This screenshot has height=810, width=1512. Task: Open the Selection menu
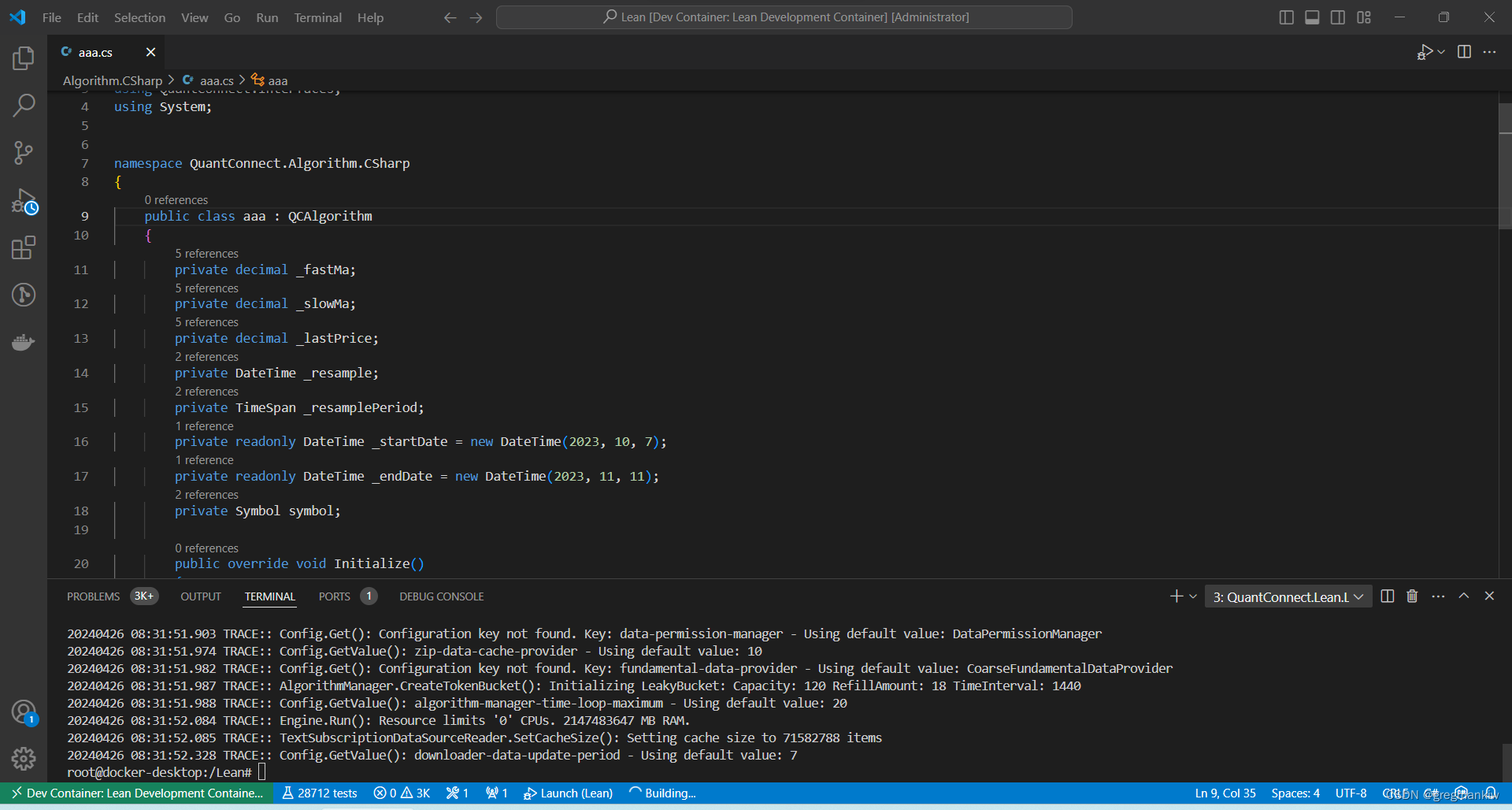(139, 17)
